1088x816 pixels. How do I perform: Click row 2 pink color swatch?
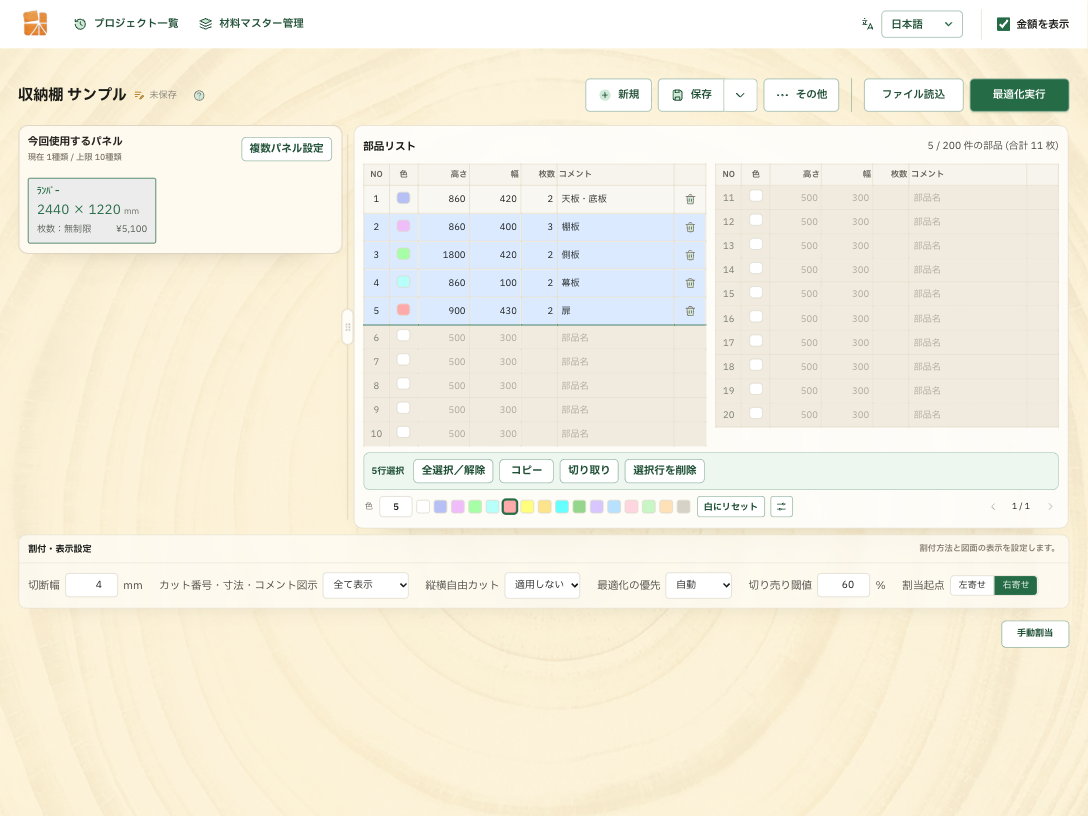403,226
